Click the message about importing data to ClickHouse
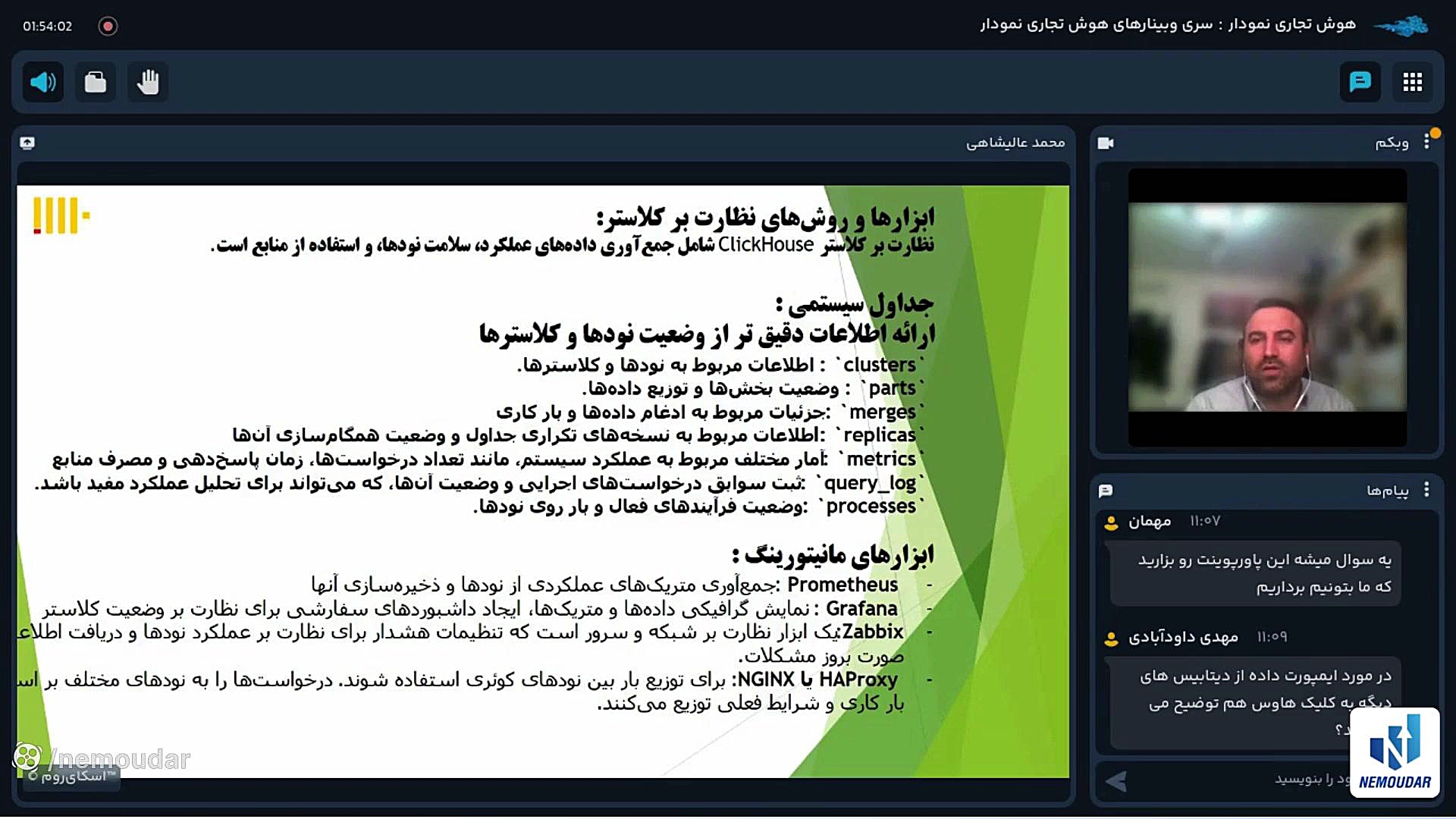 1256,702
